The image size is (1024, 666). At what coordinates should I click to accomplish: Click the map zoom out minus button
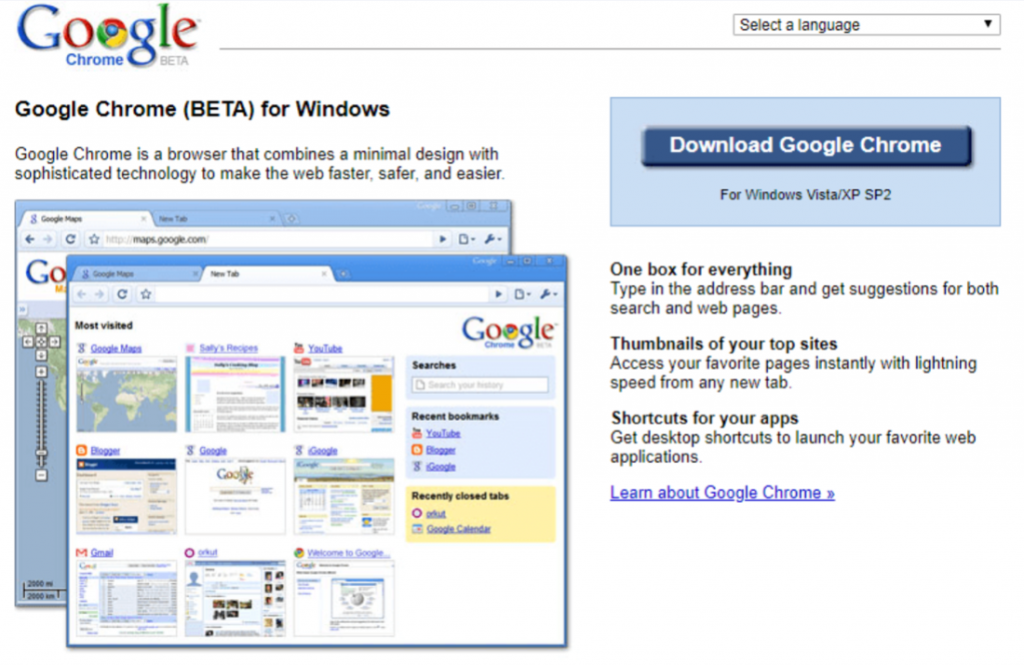(x=41, y=475)
